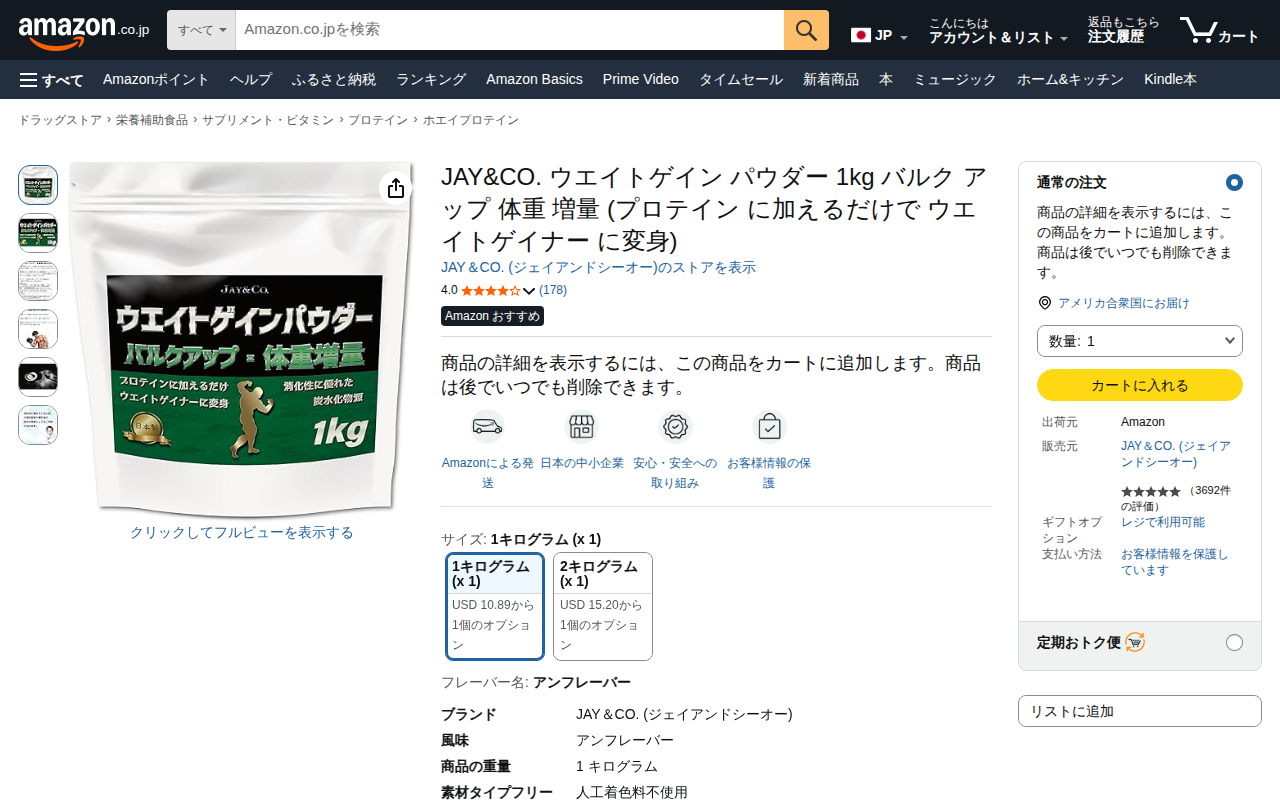The width and height of the screenshot is (1280, 800).
Task: Open the hamburger すべて menu
Action: click(51, 80)
